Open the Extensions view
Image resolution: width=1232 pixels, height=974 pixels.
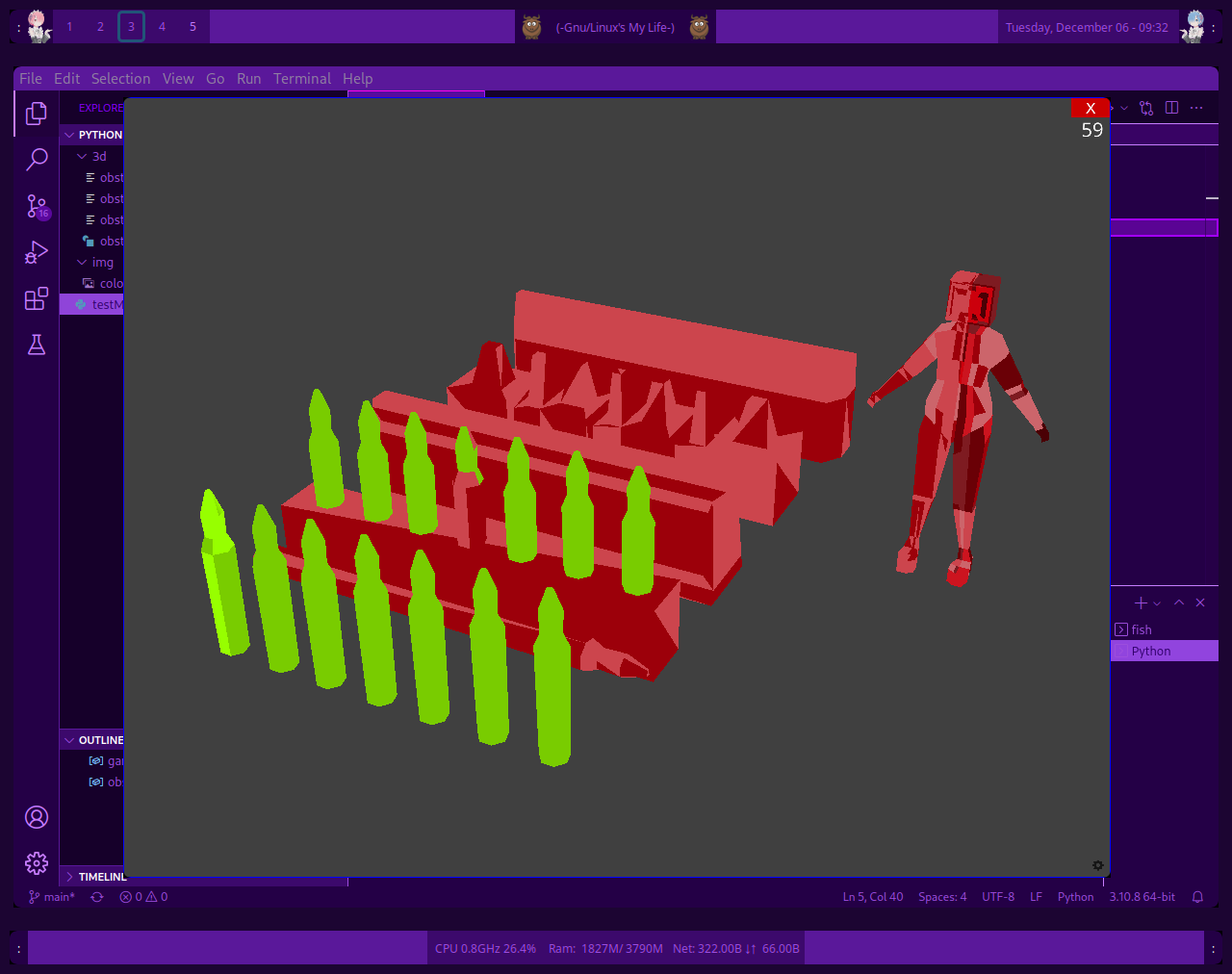tap(36, 298)
